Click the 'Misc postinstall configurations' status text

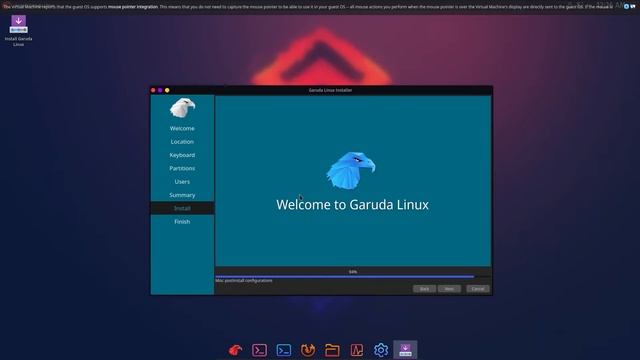pos(244,281)
